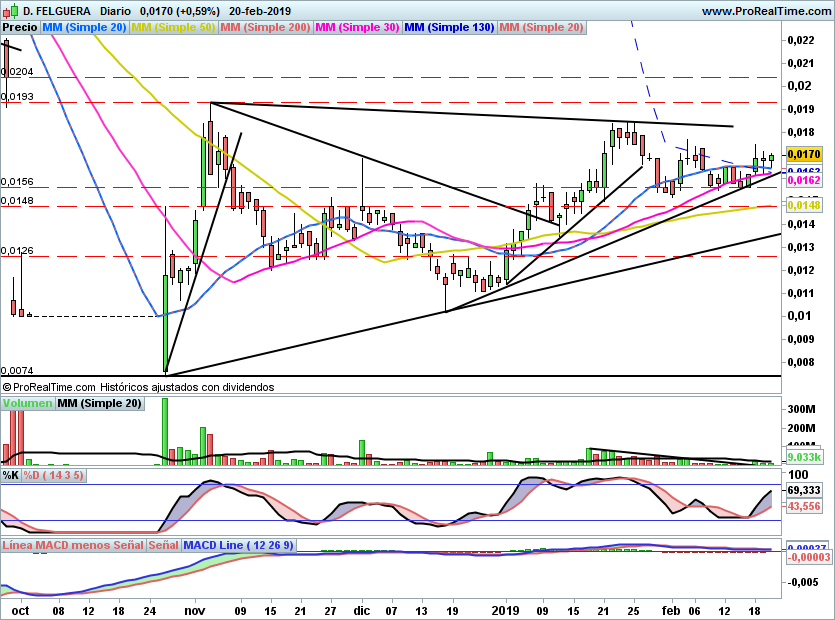This screenshot has height=620, width=835.
Task: Open the Precio indicator label
Action: point(20,27)
